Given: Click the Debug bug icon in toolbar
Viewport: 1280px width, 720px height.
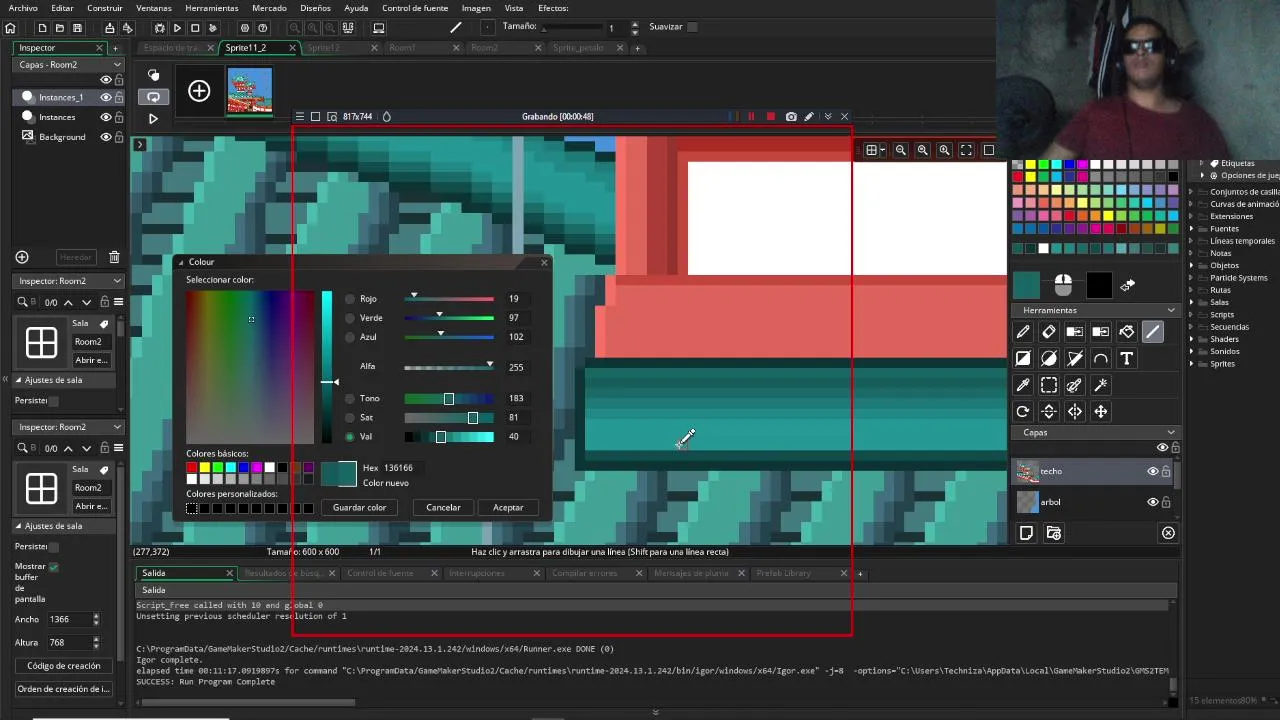Looking at the screenshot, I should coord(159,28).
